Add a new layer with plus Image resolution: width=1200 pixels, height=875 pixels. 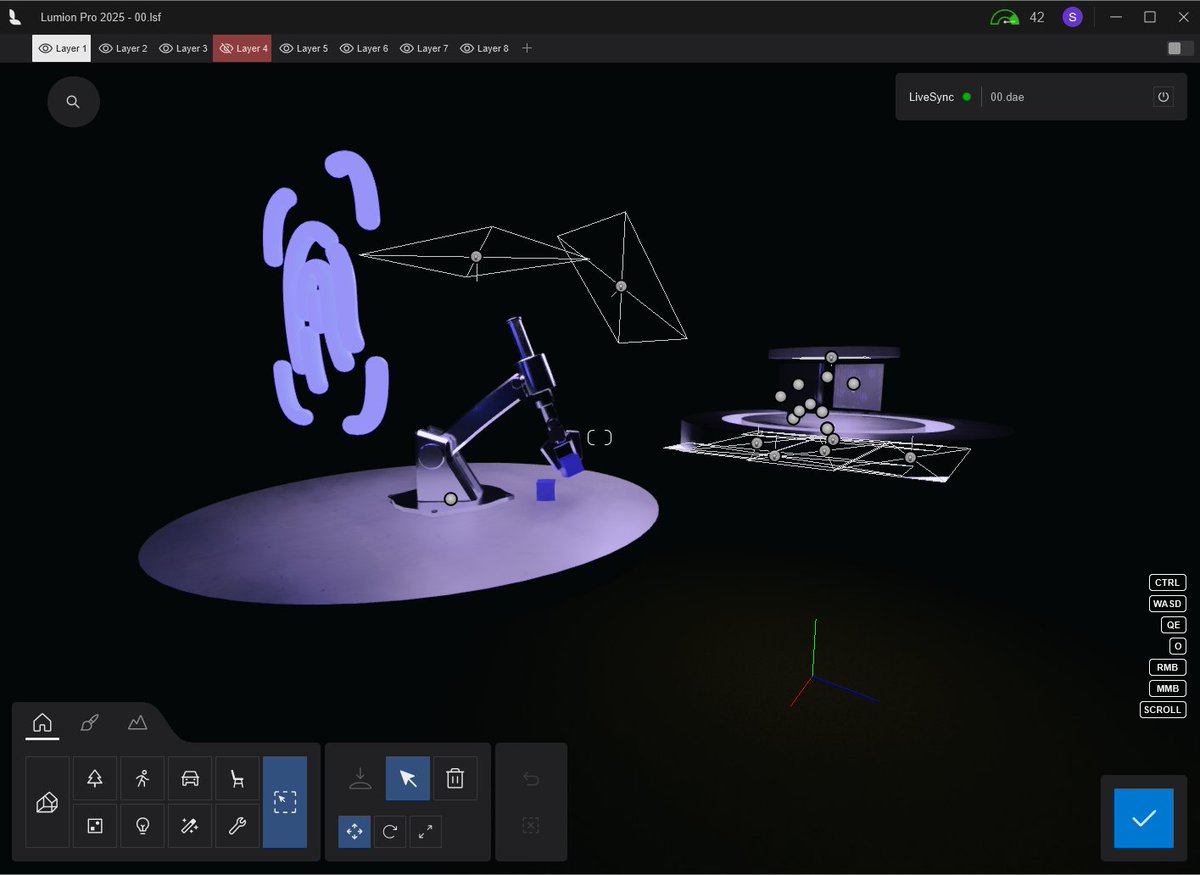[527, 48]
